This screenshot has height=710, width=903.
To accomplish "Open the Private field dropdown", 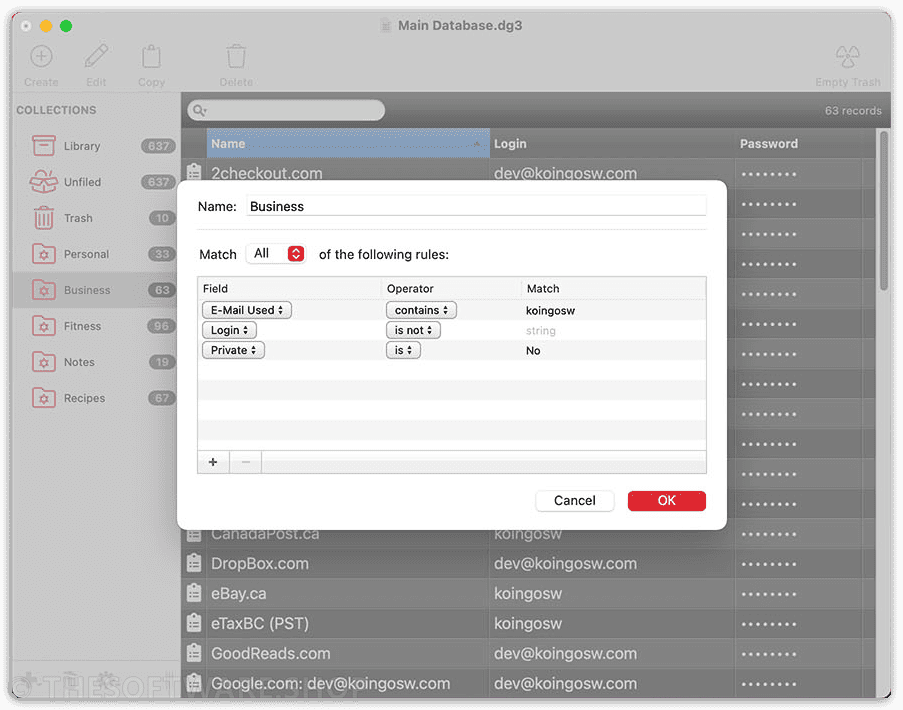I will pos(233,350).
